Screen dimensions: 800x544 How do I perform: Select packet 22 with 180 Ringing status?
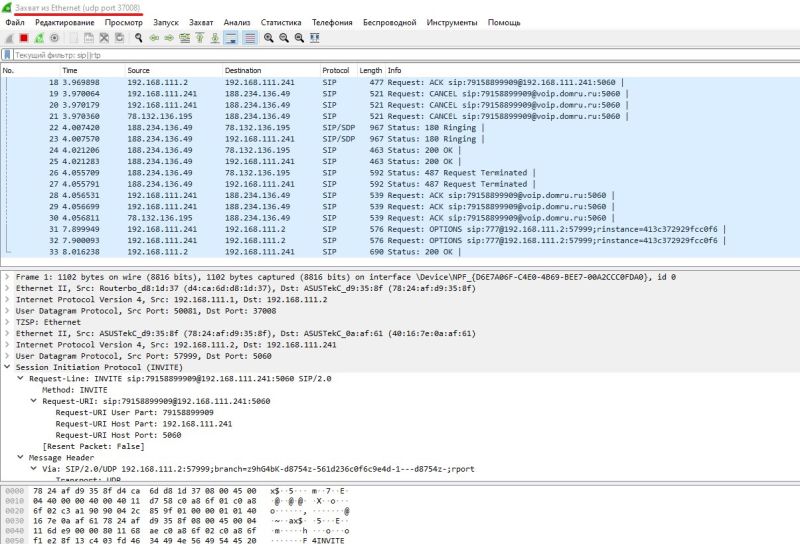coord(400,128)
